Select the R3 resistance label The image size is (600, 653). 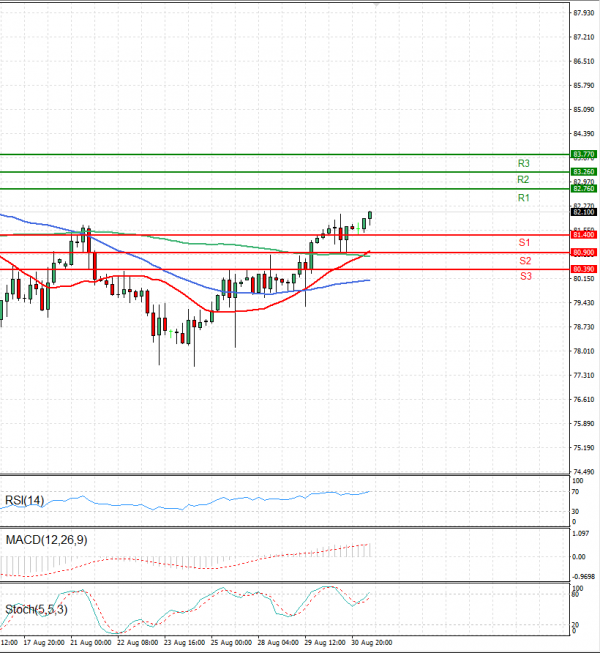click(523, 163)
